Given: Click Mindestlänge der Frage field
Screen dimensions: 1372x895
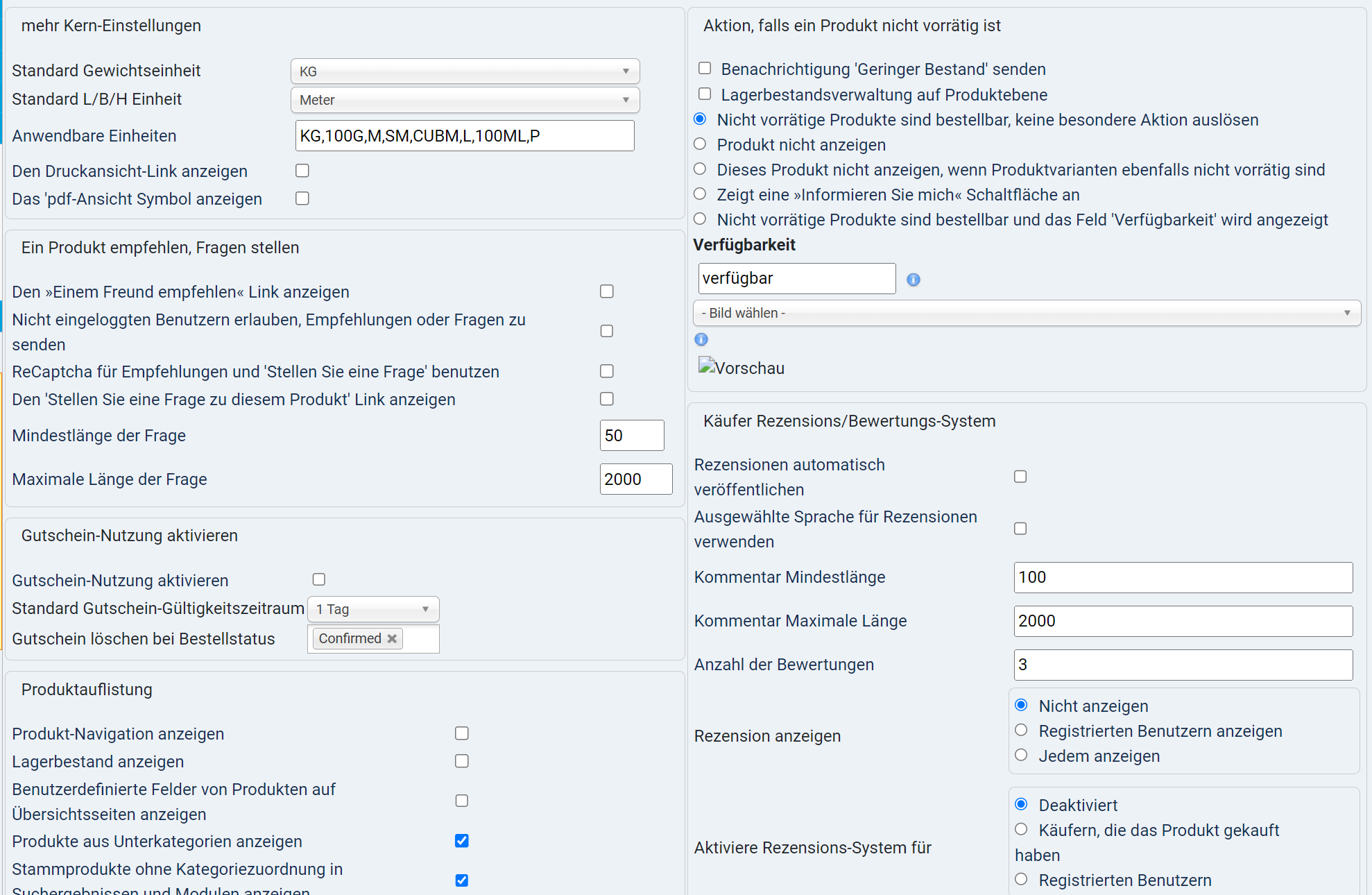Looking at the screenshot, I should tap(631, 436).
